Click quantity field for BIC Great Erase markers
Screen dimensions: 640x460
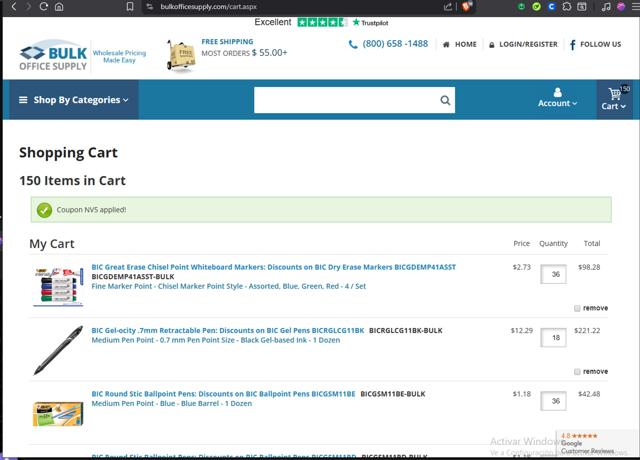click(x=553, y=274)
